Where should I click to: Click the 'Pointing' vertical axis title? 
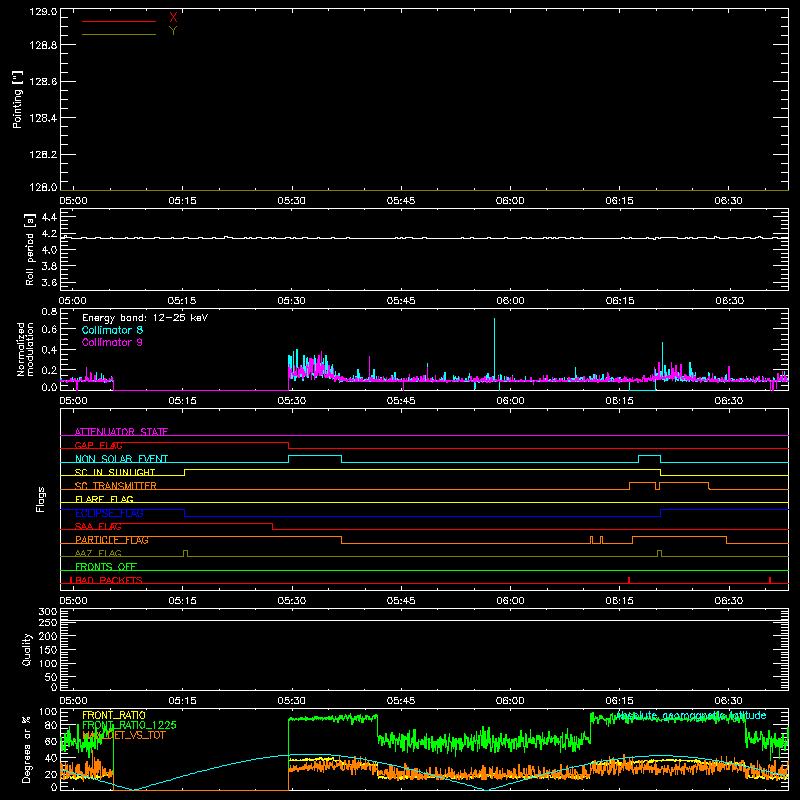[x=17, y=100]
